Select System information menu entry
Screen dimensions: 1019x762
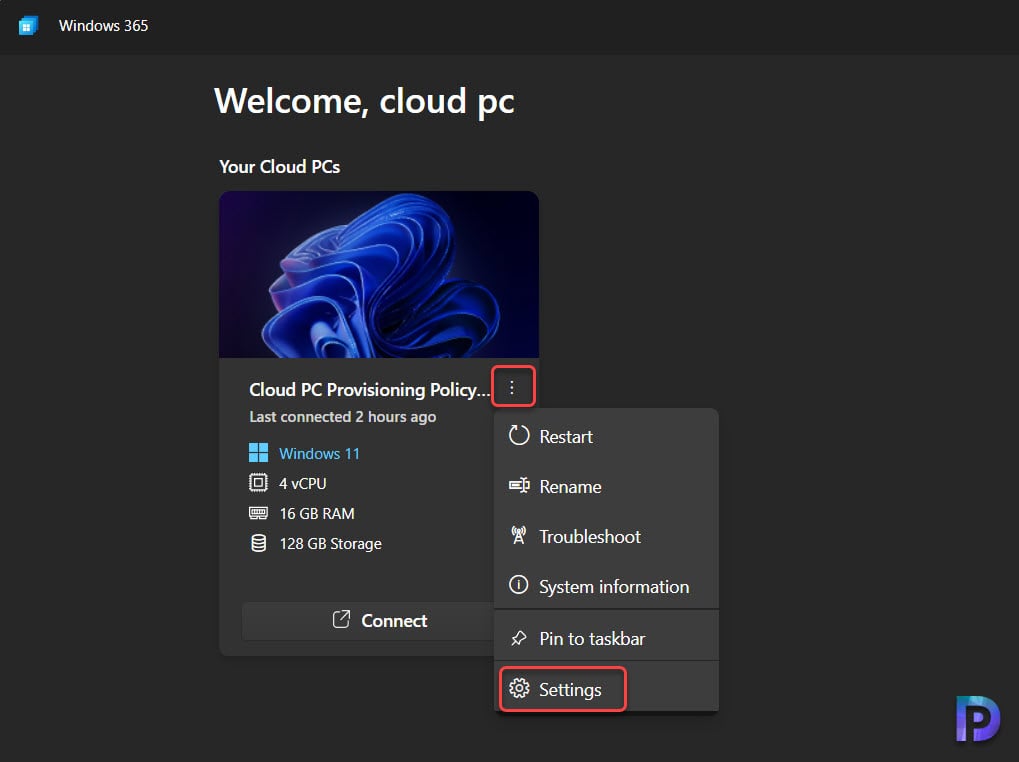click(x=606, y=587)
